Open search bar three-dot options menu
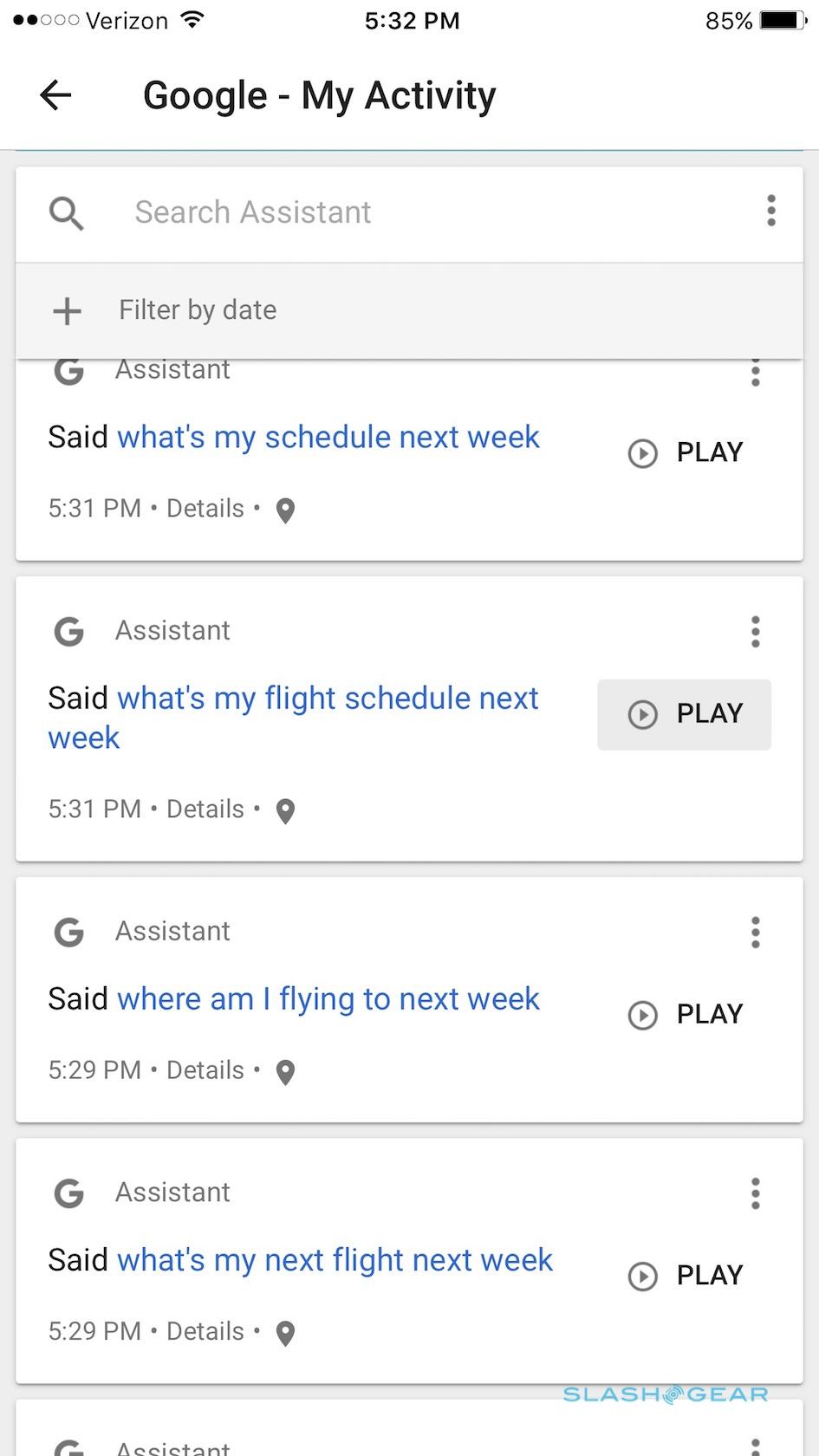Viewport: 819px width, 1456px height. [x=770, y=211]
